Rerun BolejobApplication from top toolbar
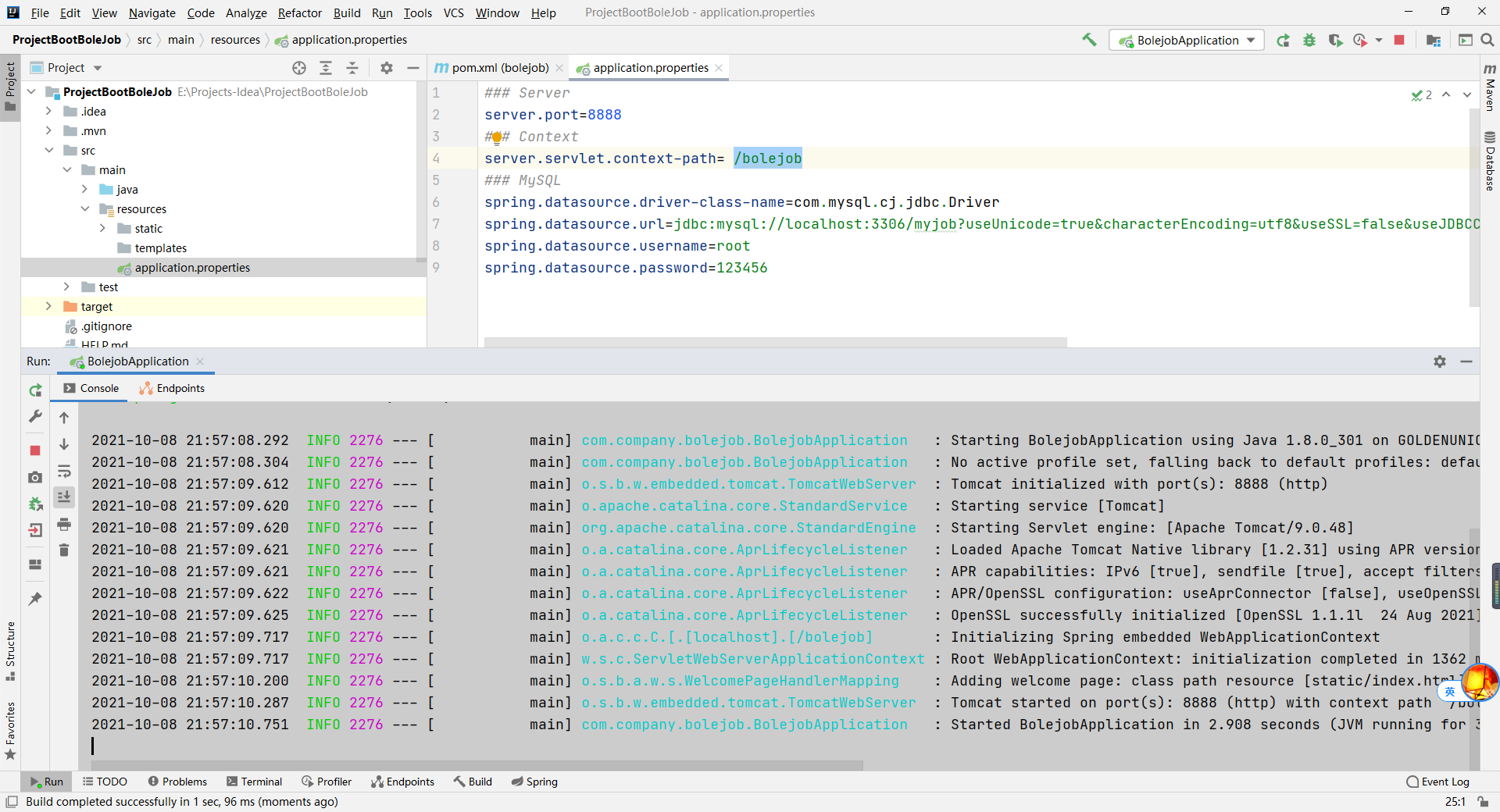The image size is (1500, 812). pyautogui.click(x=1283, y=41)
